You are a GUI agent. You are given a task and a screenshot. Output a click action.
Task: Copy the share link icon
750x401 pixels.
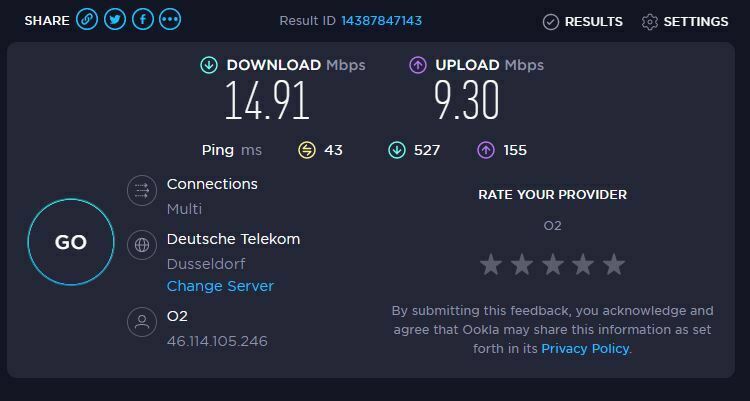point(87,20)
